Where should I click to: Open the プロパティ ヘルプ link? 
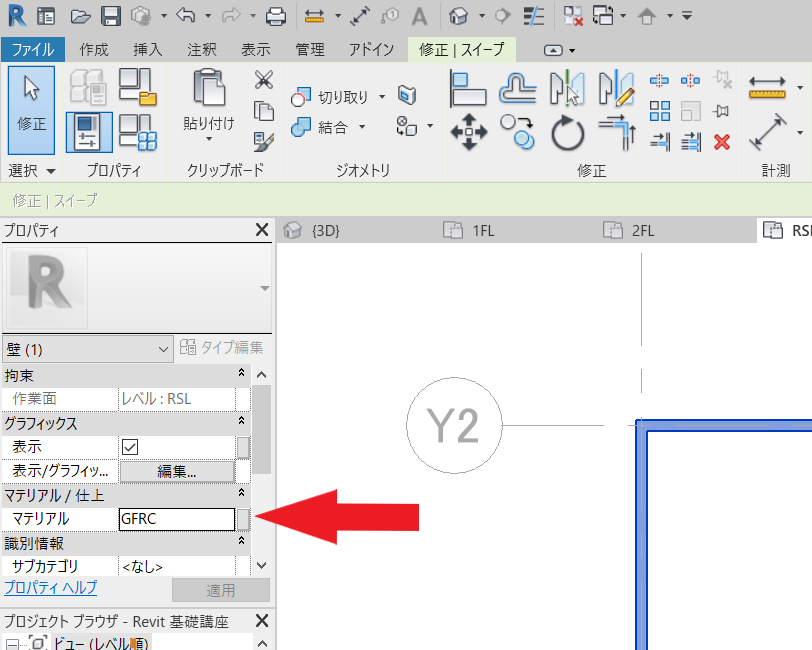click(x=51, y=588)
